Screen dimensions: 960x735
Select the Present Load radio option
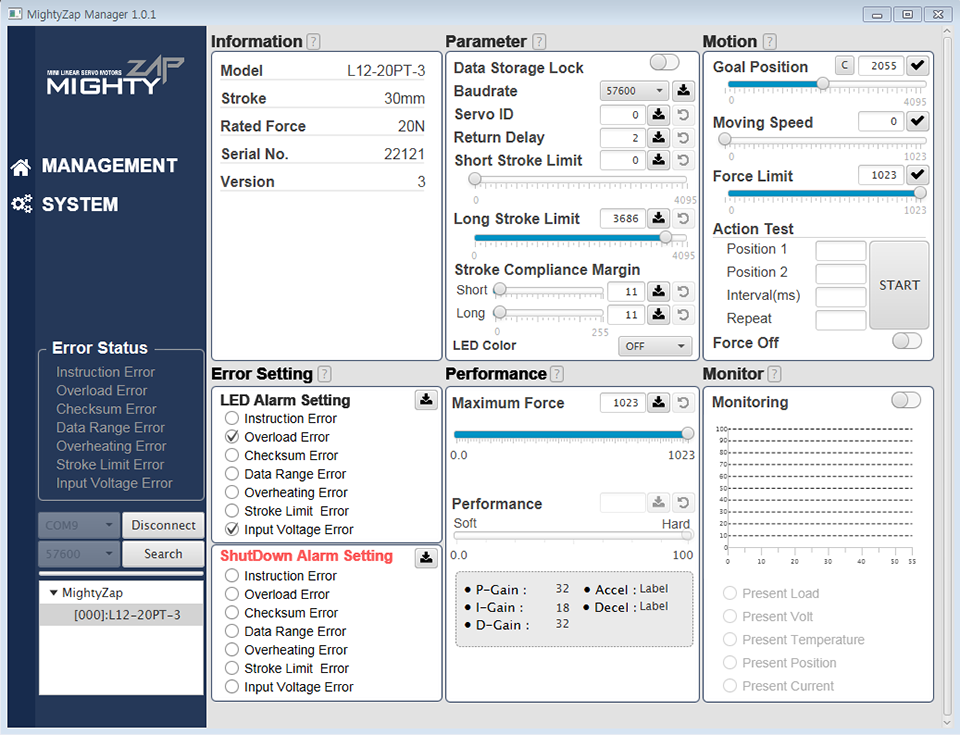click(730, 593)
